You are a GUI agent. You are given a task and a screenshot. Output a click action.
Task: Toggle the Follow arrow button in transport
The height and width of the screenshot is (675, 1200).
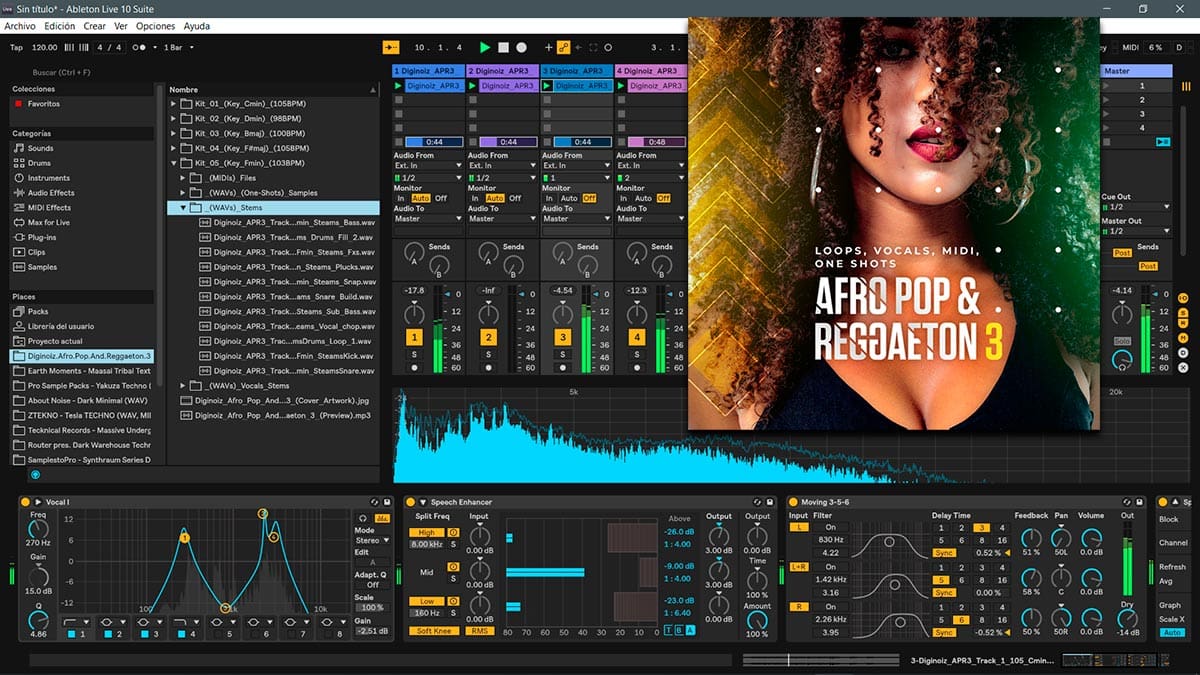tap(391, 47)
